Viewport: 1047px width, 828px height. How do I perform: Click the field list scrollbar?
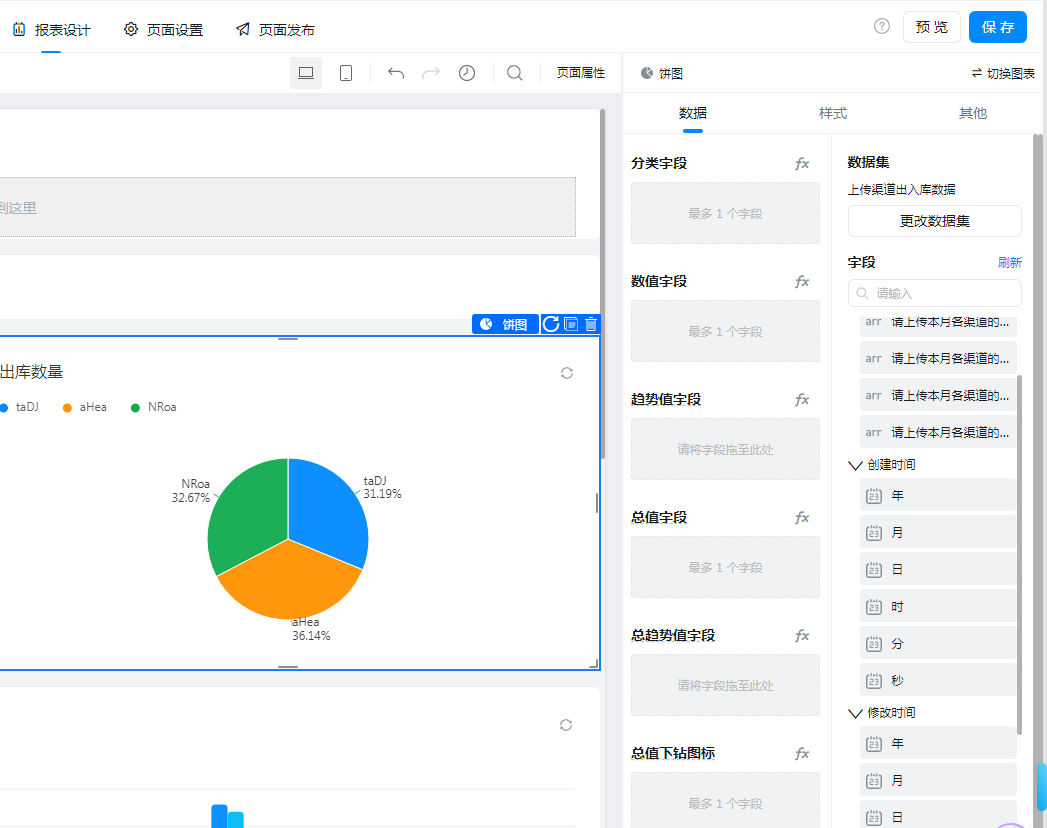point(1019,554)
